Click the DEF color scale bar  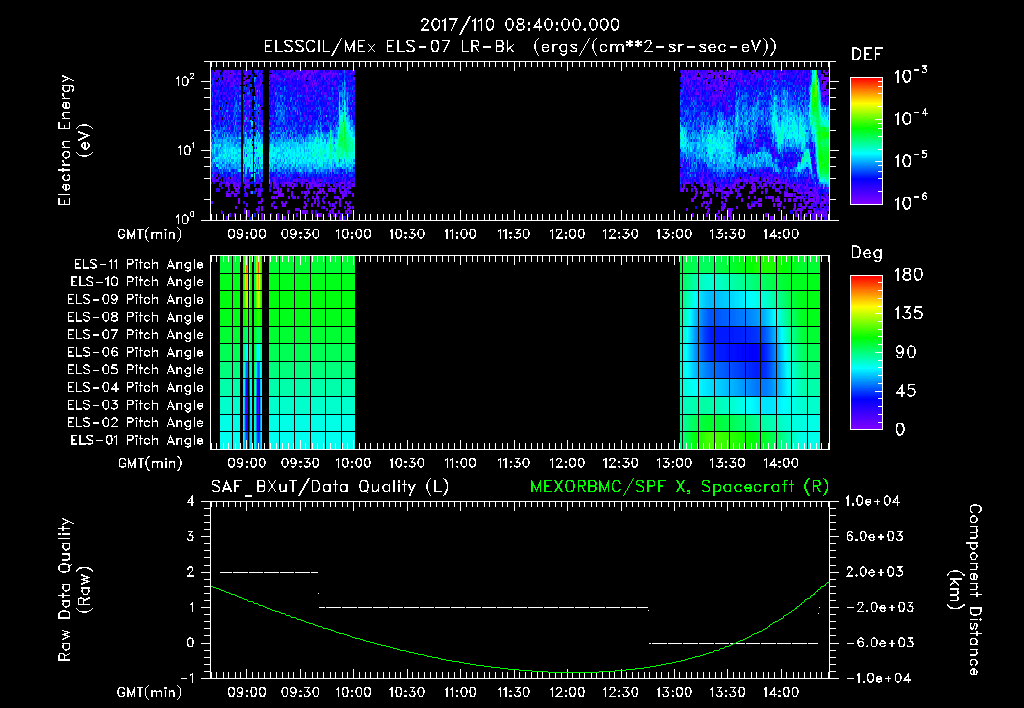tap(866, 140)
